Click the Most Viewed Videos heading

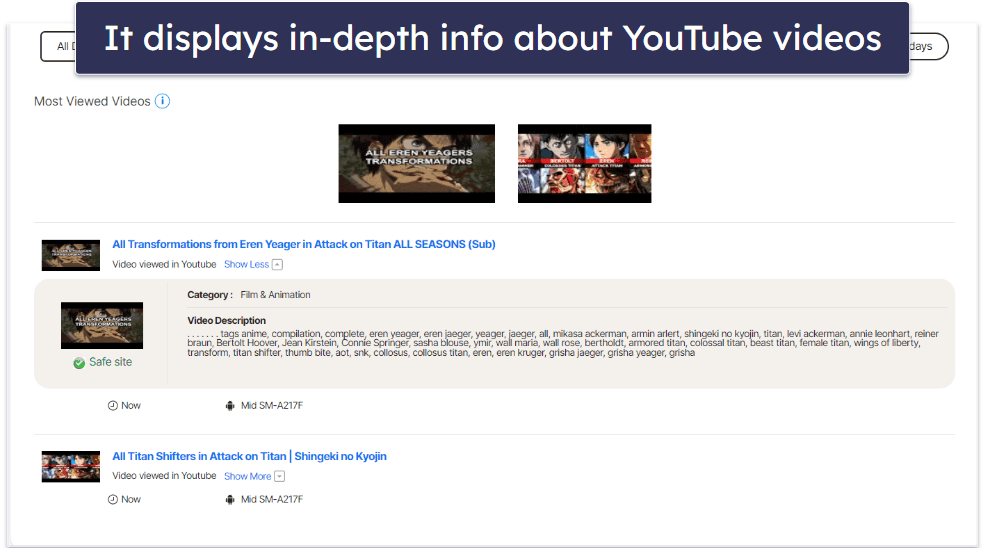coord(92,101)
